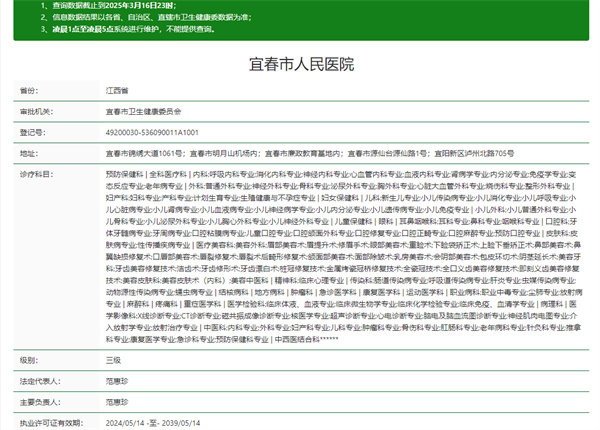Viewport: 600px width, 430px height.
Task: Select notice line mentioning 2025年3月16日23时
Action: click(109, 6)
